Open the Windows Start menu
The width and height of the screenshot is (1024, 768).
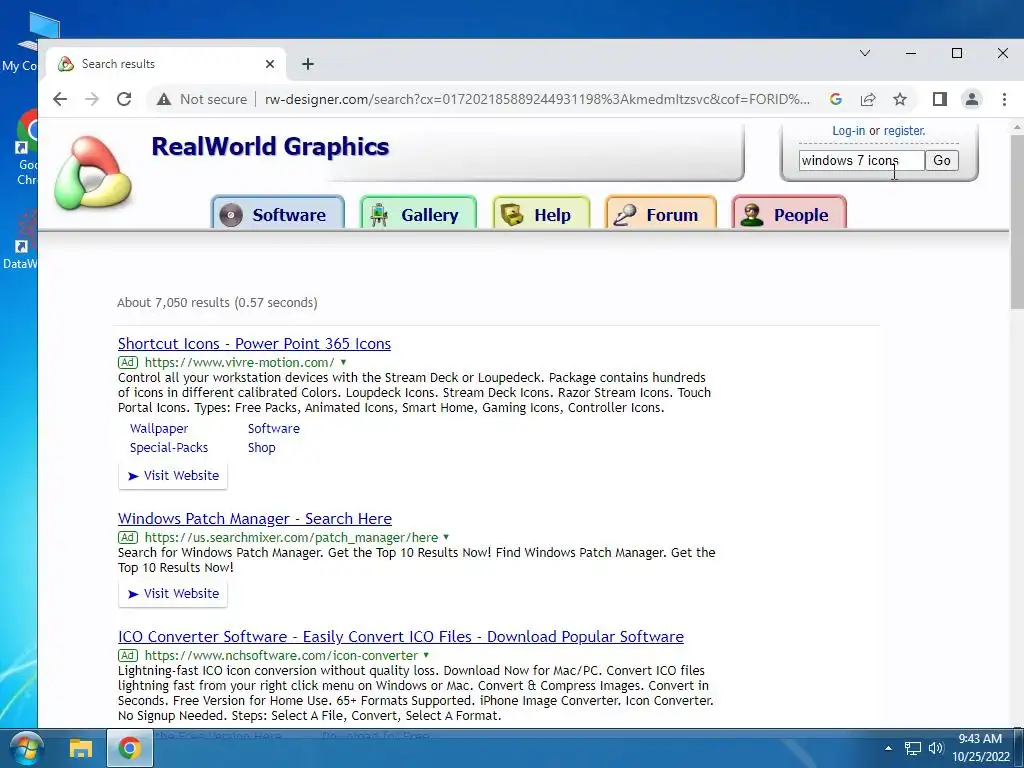pos(25,748)
